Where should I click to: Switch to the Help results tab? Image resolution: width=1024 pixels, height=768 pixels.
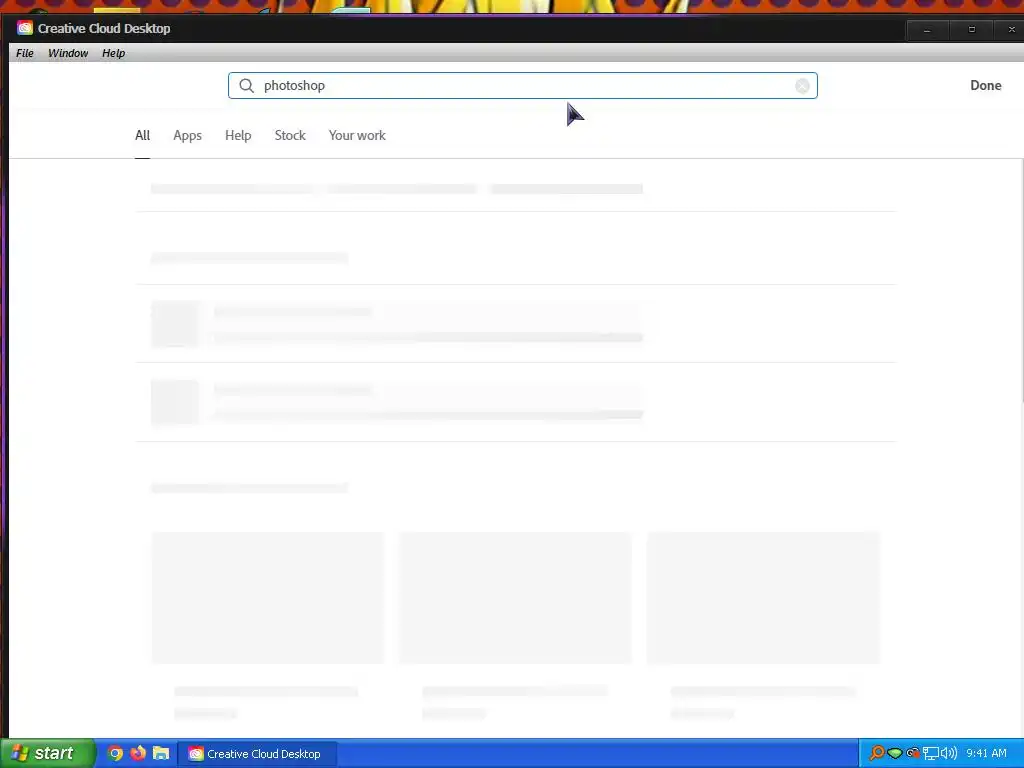pos(238,135)
